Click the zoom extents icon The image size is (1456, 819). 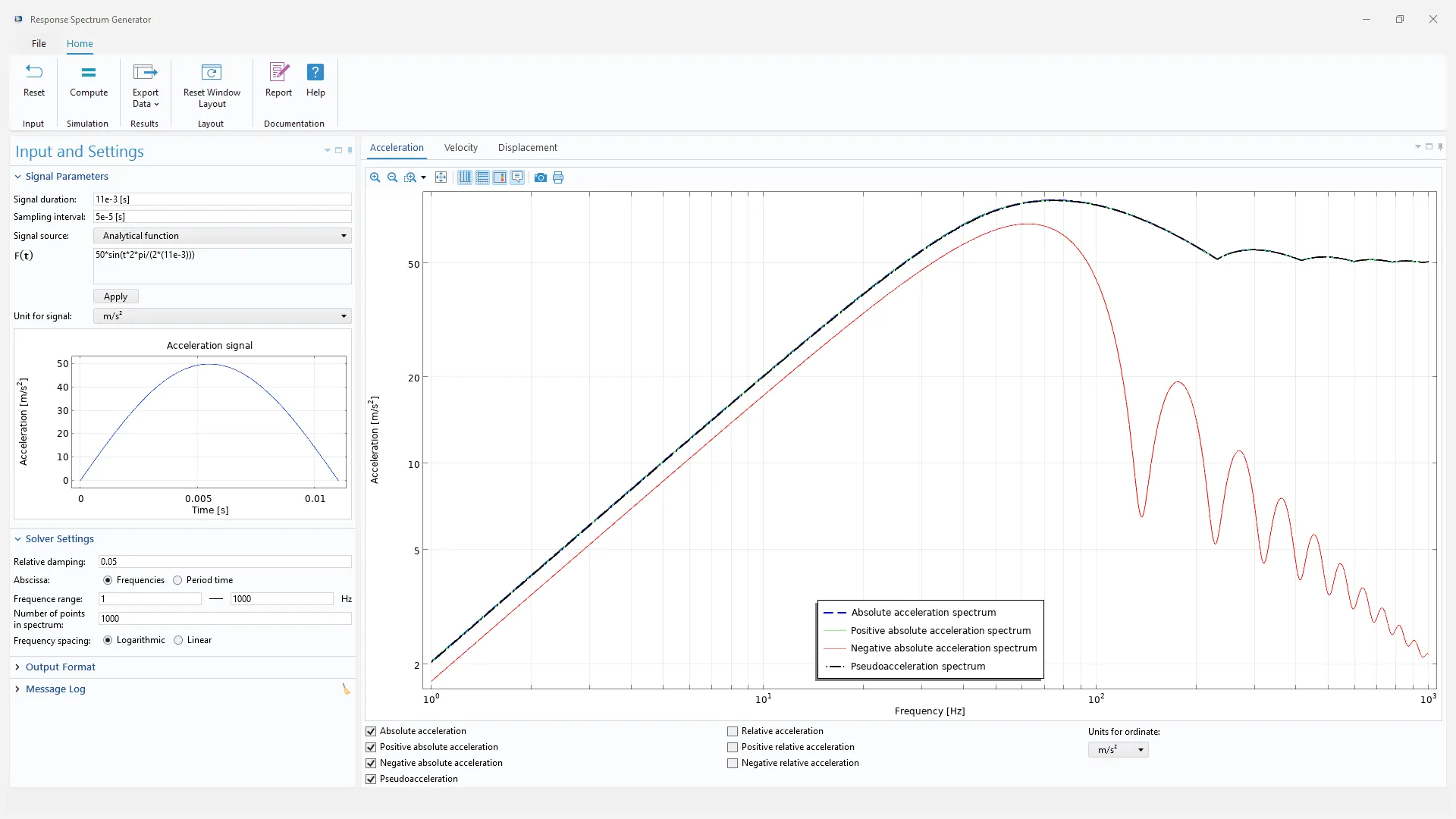[x=441, y=177]
